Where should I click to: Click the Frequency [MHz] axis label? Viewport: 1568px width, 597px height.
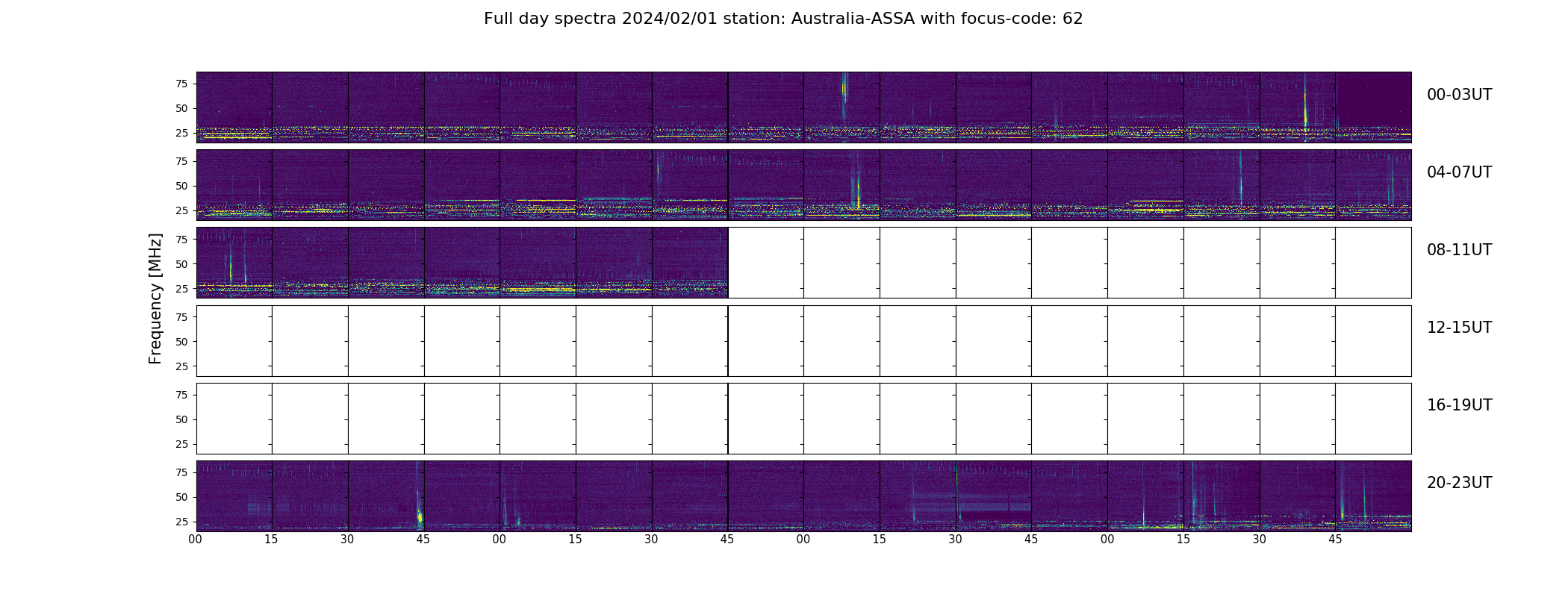pos(155,298)
